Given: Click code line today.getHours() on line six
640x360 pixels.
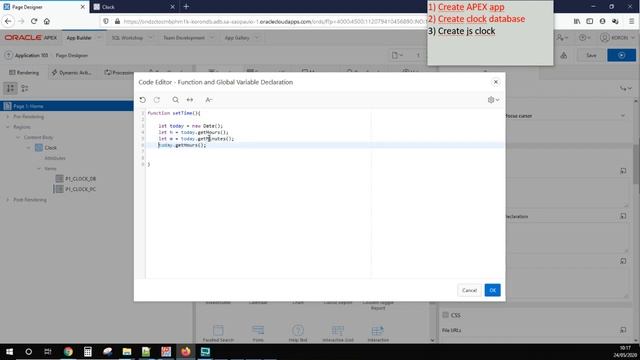Looking at the screenshot, I should (x=182, y=145).
